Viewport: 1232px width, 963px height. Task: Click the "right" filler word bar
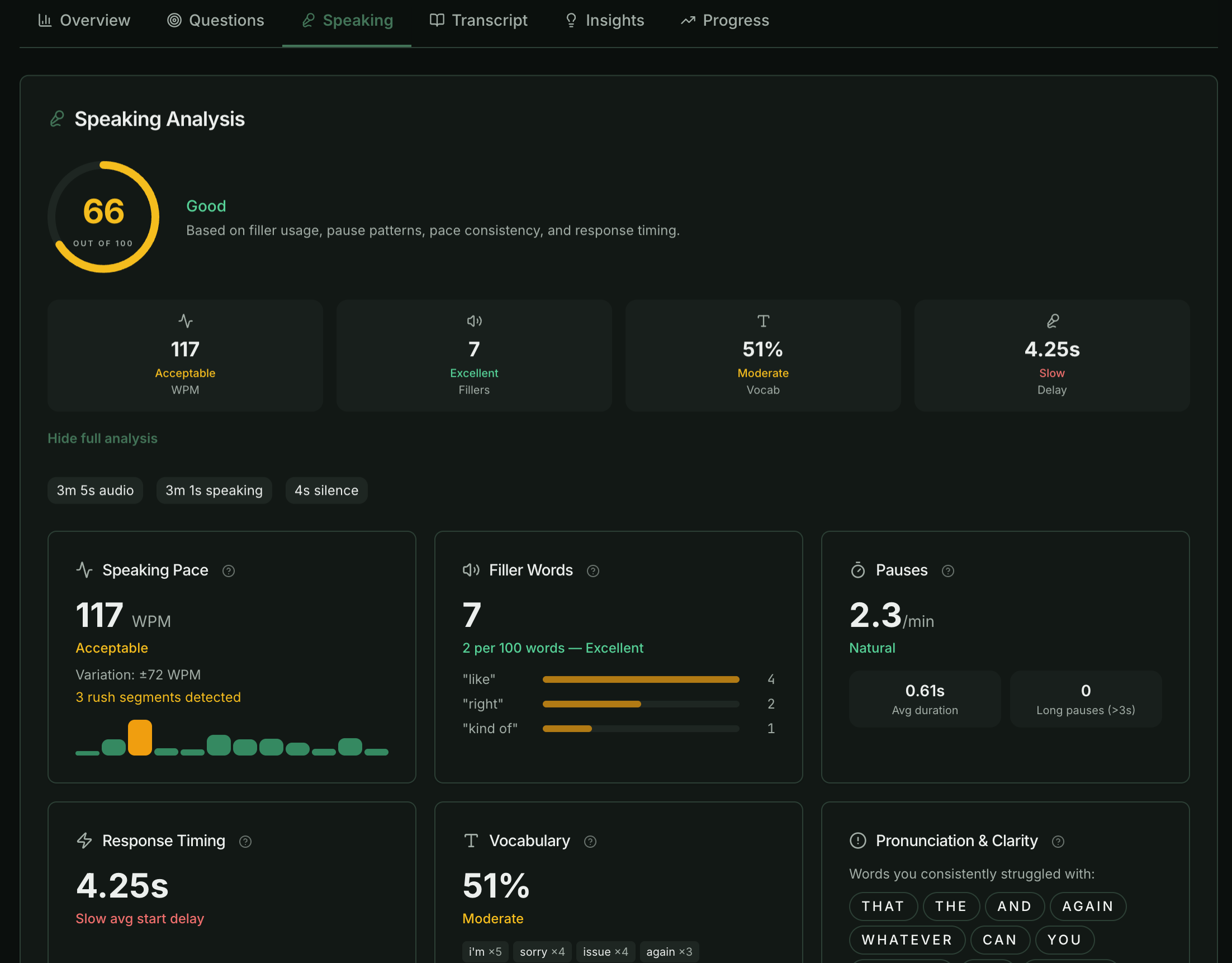click(641, 704)
